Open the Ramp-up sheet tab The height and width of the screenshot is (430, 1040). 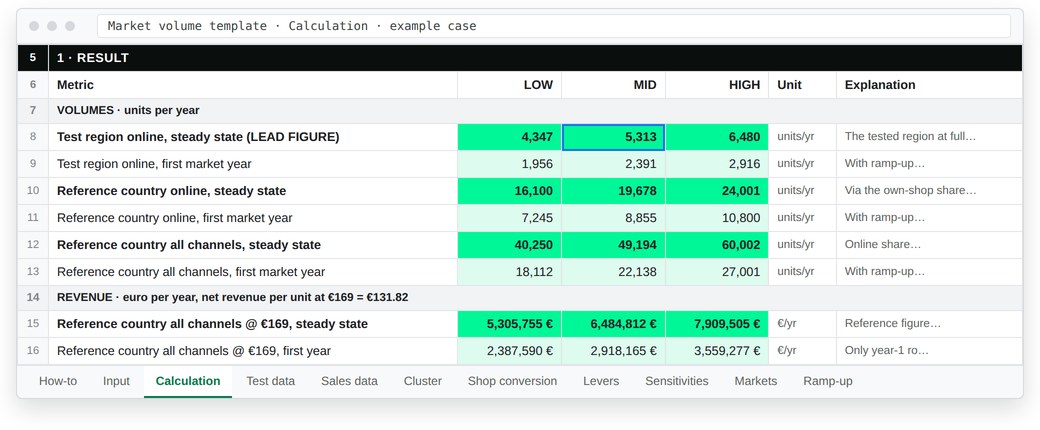point(828,381)
